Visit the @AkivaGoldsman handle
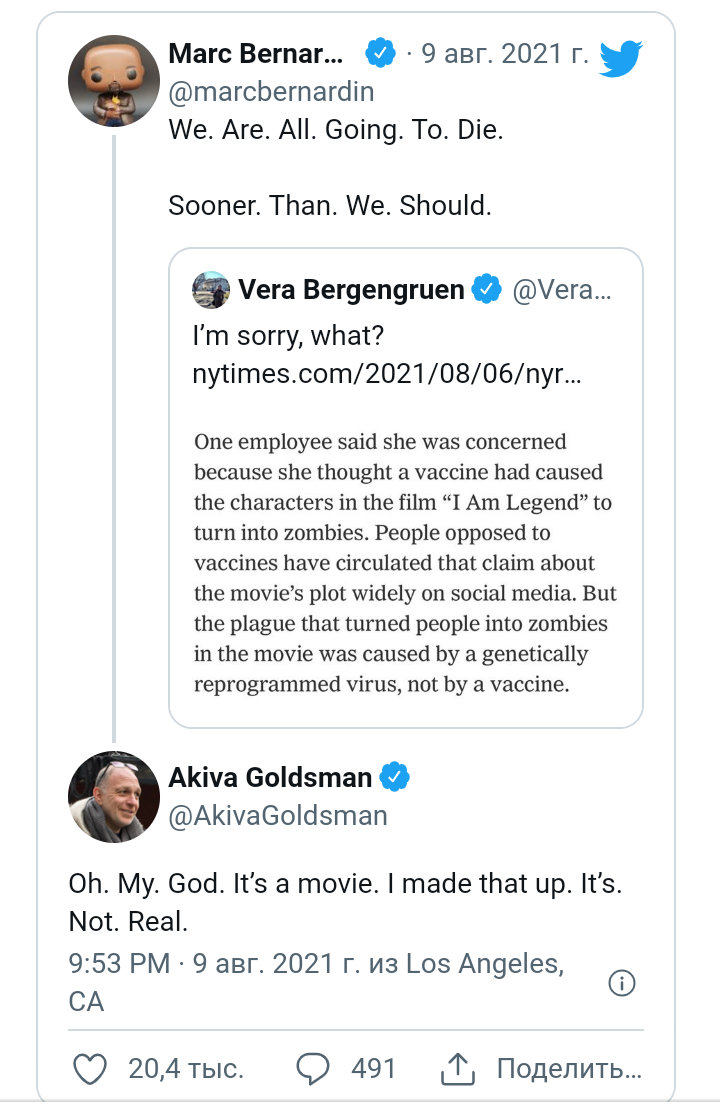The image size is (720, 1104). (277, 815)
